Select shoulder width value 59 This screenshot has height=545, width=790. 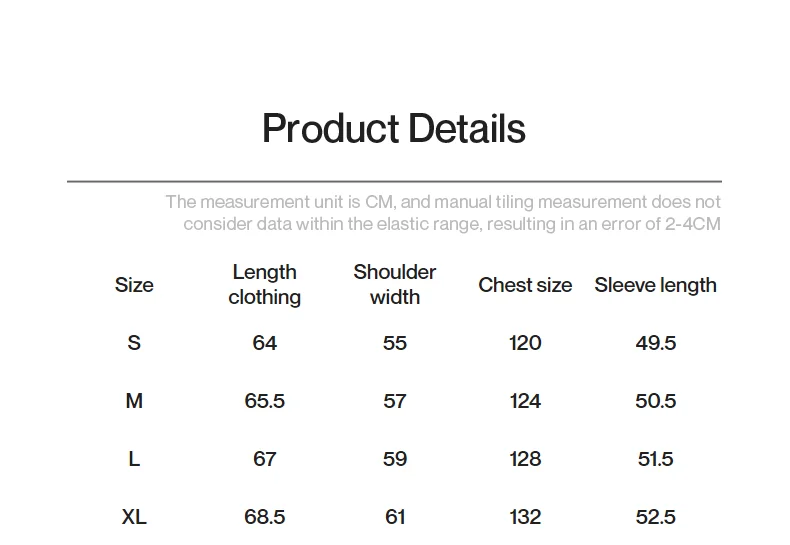[x=394, y=459]
